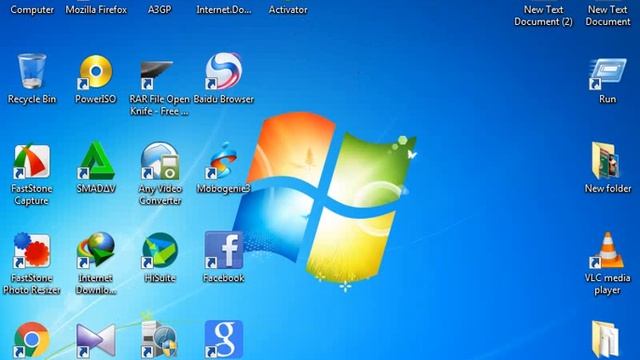Select the Facebook shortcut icon
Viewport: 640px width, 360px height.
(x=224, y=250)
